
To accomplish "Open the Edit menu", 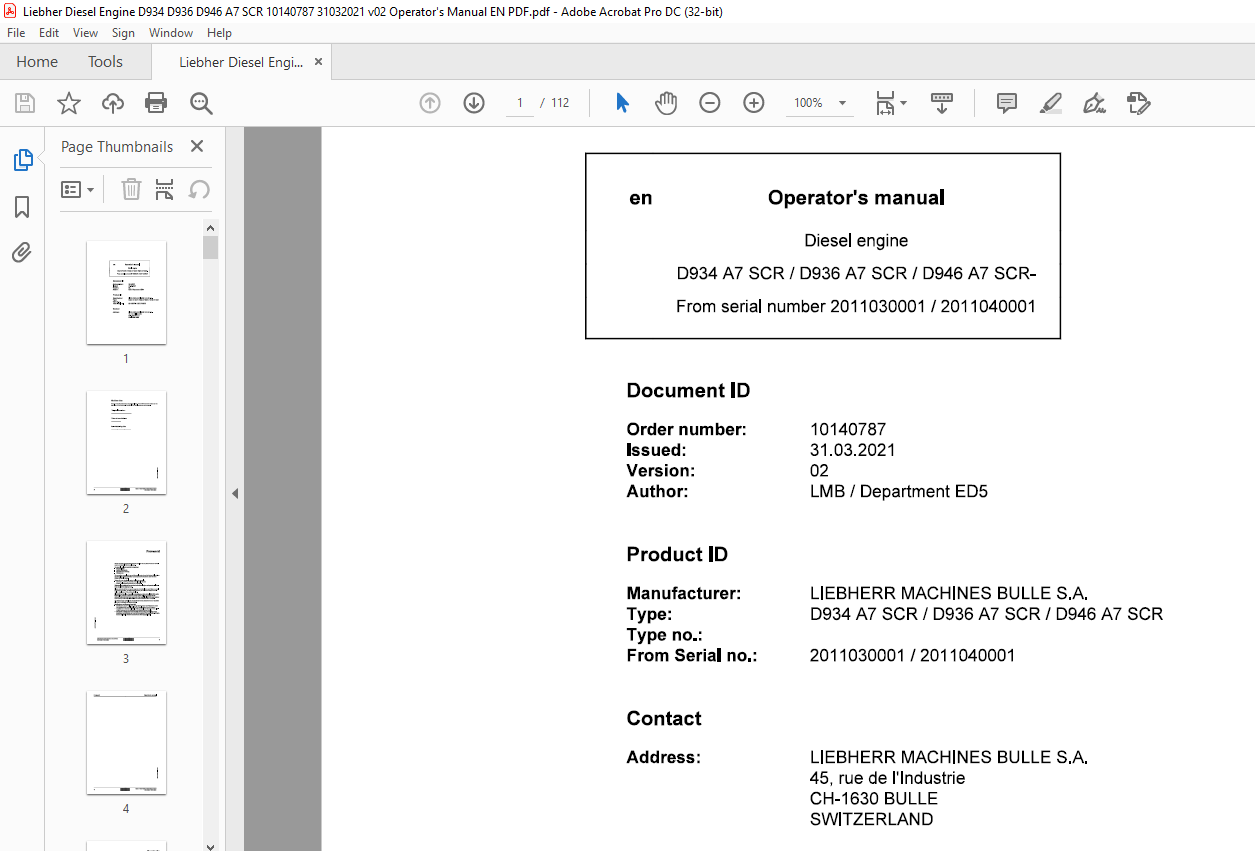I will pyautogui.click(x=49, y=33).
